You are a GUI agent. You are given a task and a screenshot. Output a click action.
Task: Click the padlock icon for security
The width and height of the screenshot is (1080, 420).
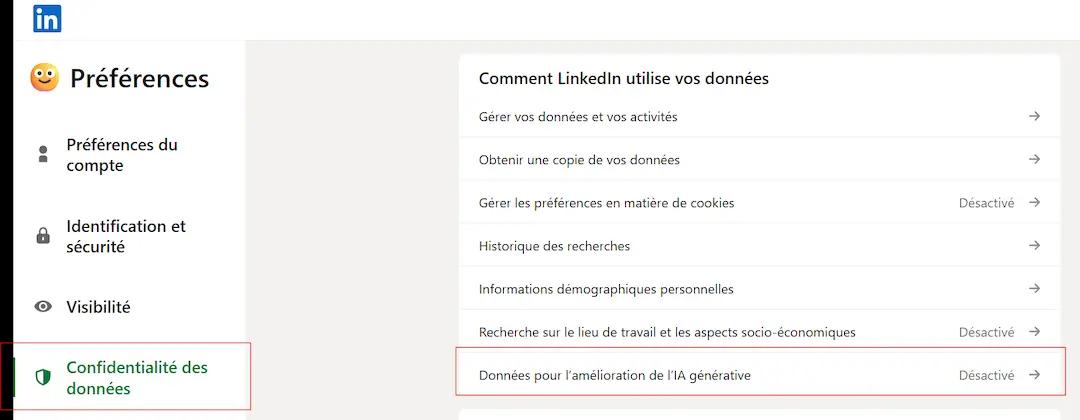point(43,237)
